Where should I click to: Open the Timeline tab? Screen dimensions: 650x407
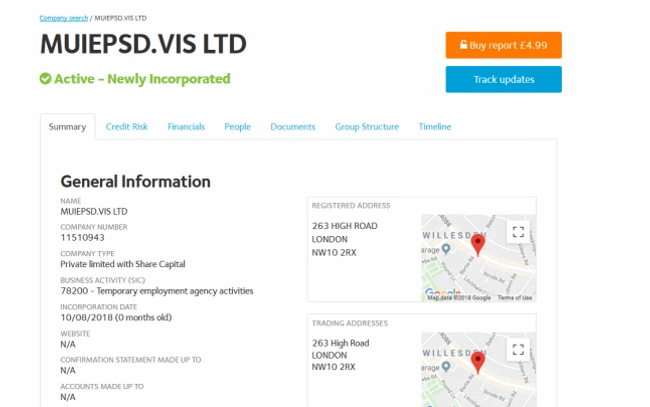[x=435, y=127]
